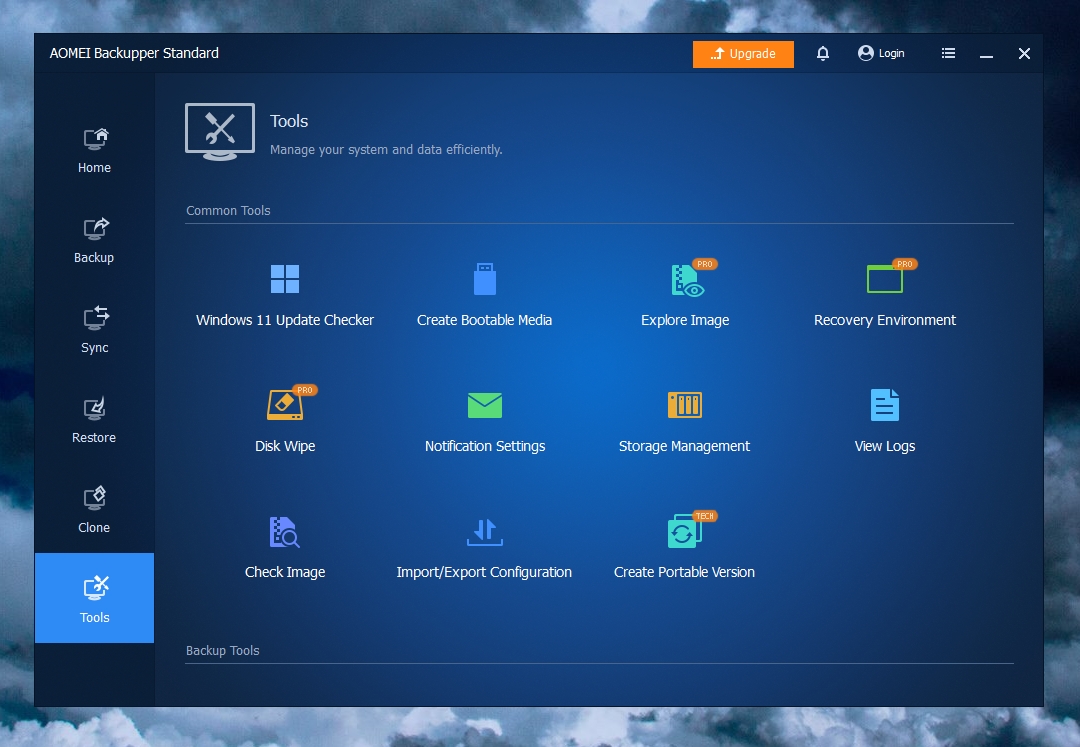Click the Create Bootable Media USB icon

pyautogui.click(x=485, y=279)
